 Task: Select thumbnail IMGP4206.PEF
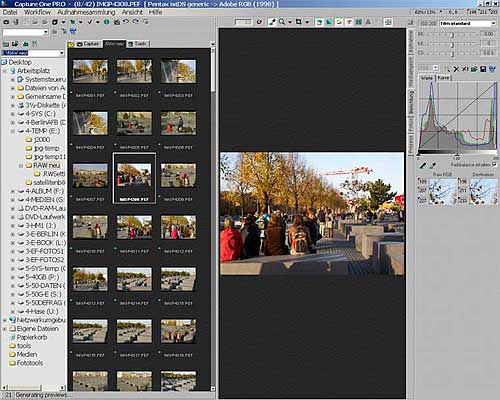[x=178, y=123]
